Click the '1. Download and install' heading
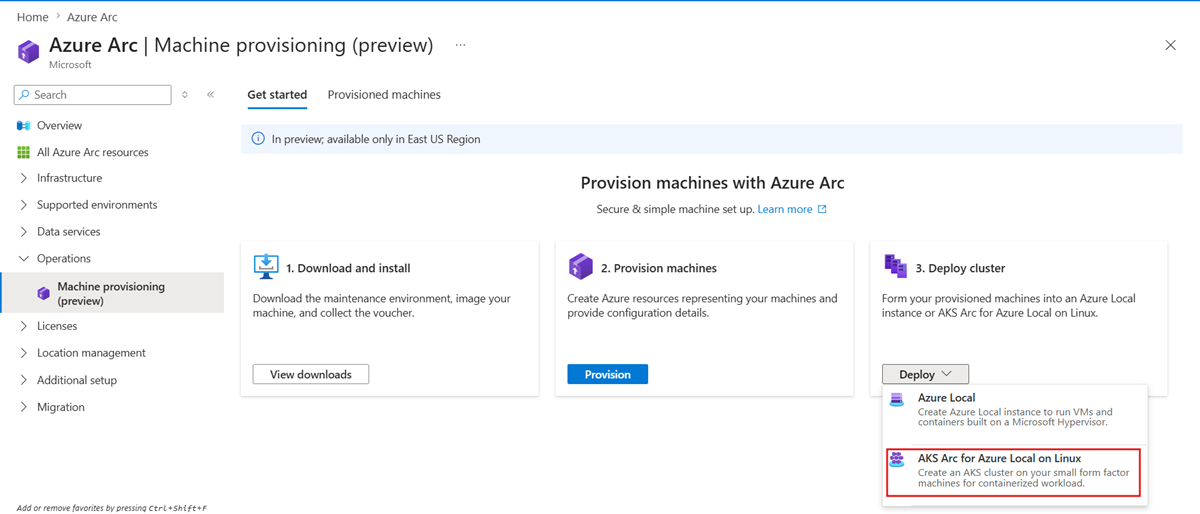This screenshot has height=514, width=1200. point(348,268)
